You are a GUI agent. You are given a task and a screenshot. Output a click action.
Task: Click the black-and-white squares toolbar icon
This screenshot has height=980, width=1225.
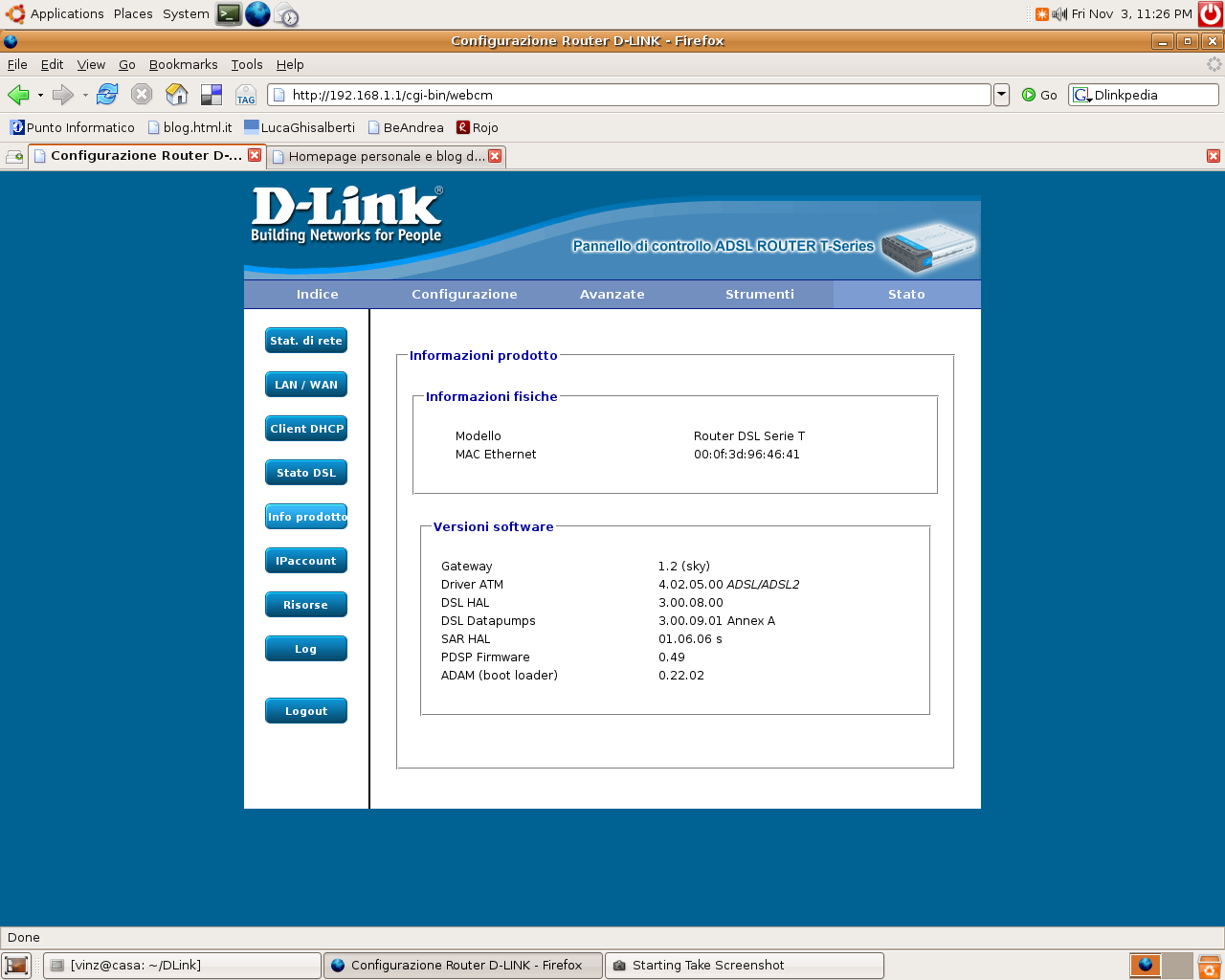212,94
